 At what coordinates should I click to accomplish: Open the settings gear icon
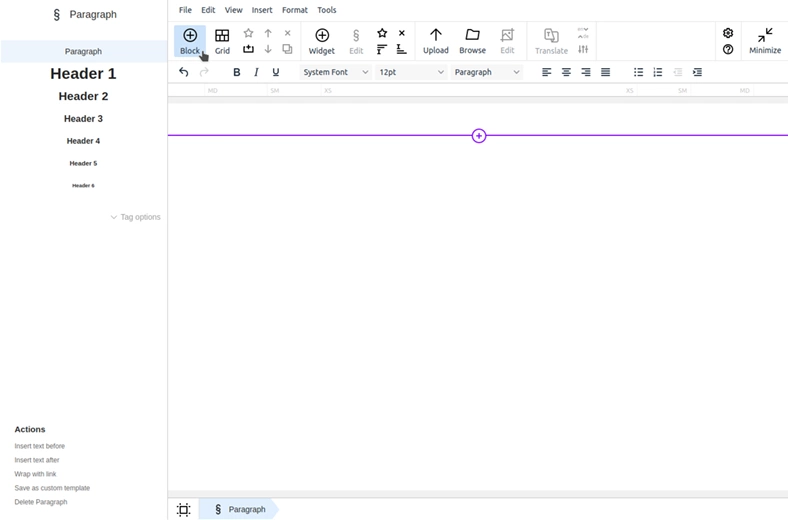click(728, 33)
